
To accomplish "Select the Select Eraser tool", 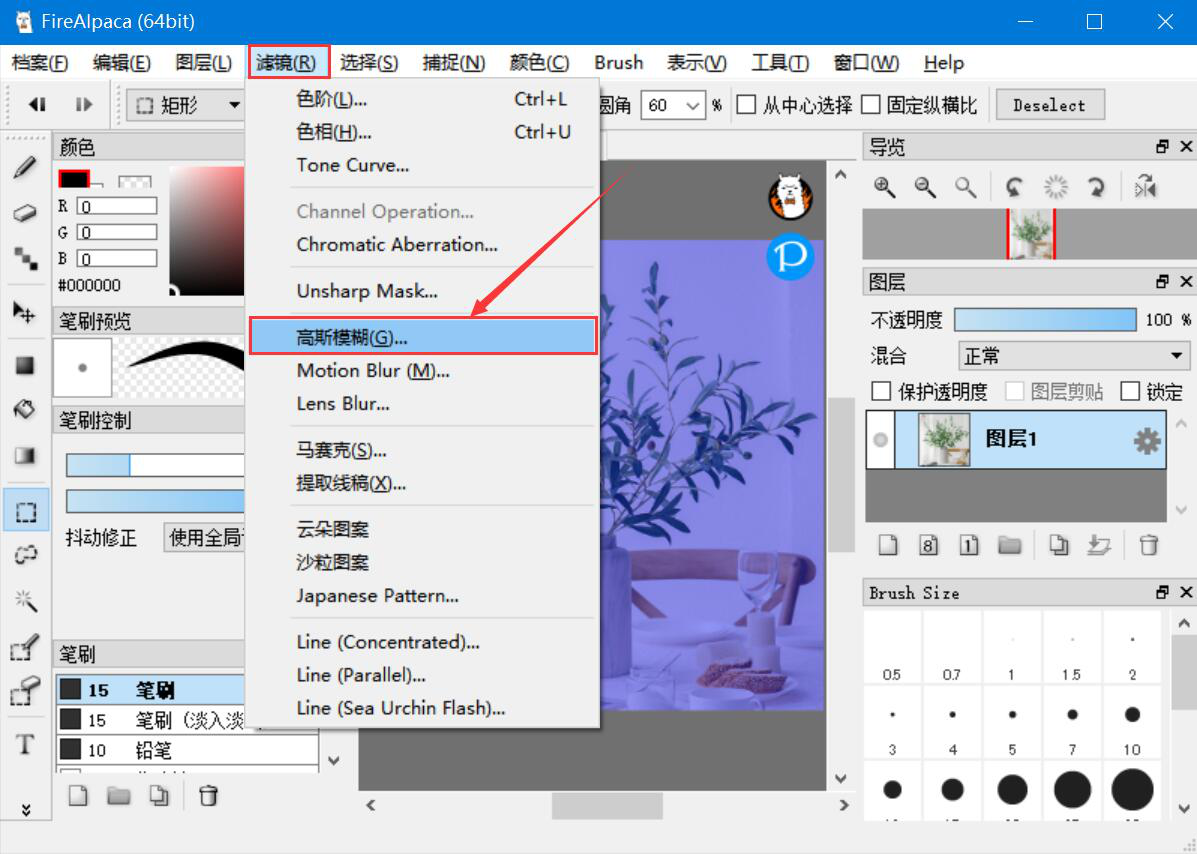I will (25, 691).
